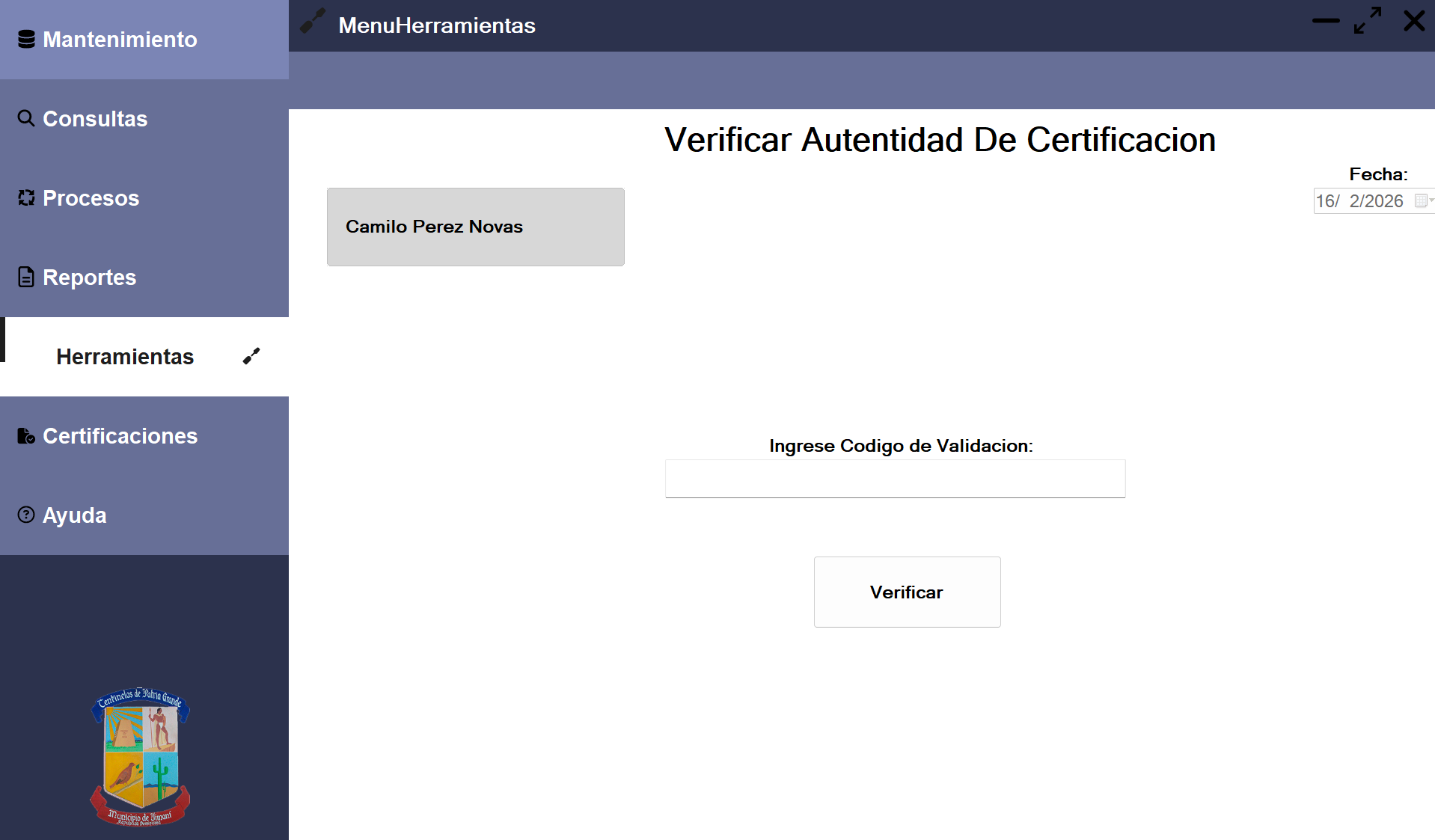Click the Camilo Perez Novas button
1435x840 pixels.
coord(475,227)
